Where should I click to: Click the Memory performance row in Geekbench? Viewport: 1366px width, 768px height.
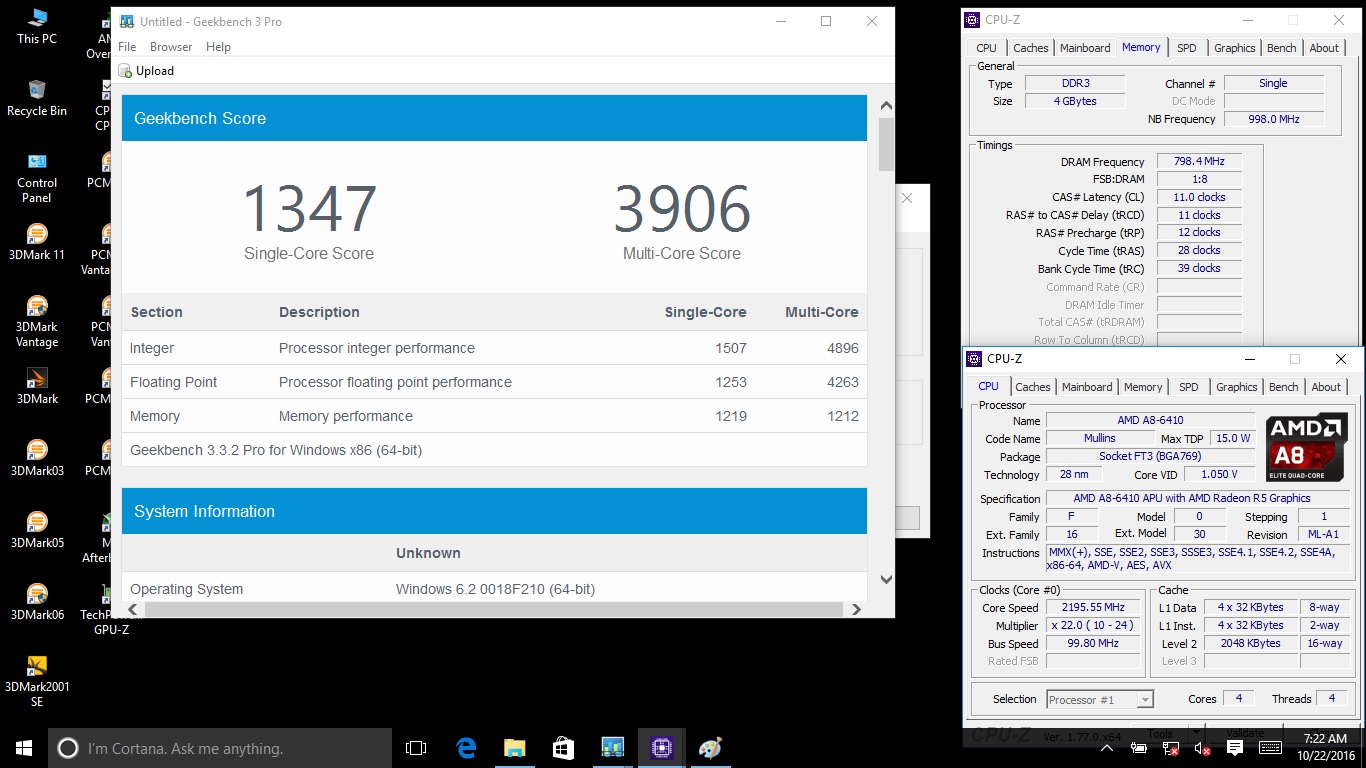click(x=494, y=416)
